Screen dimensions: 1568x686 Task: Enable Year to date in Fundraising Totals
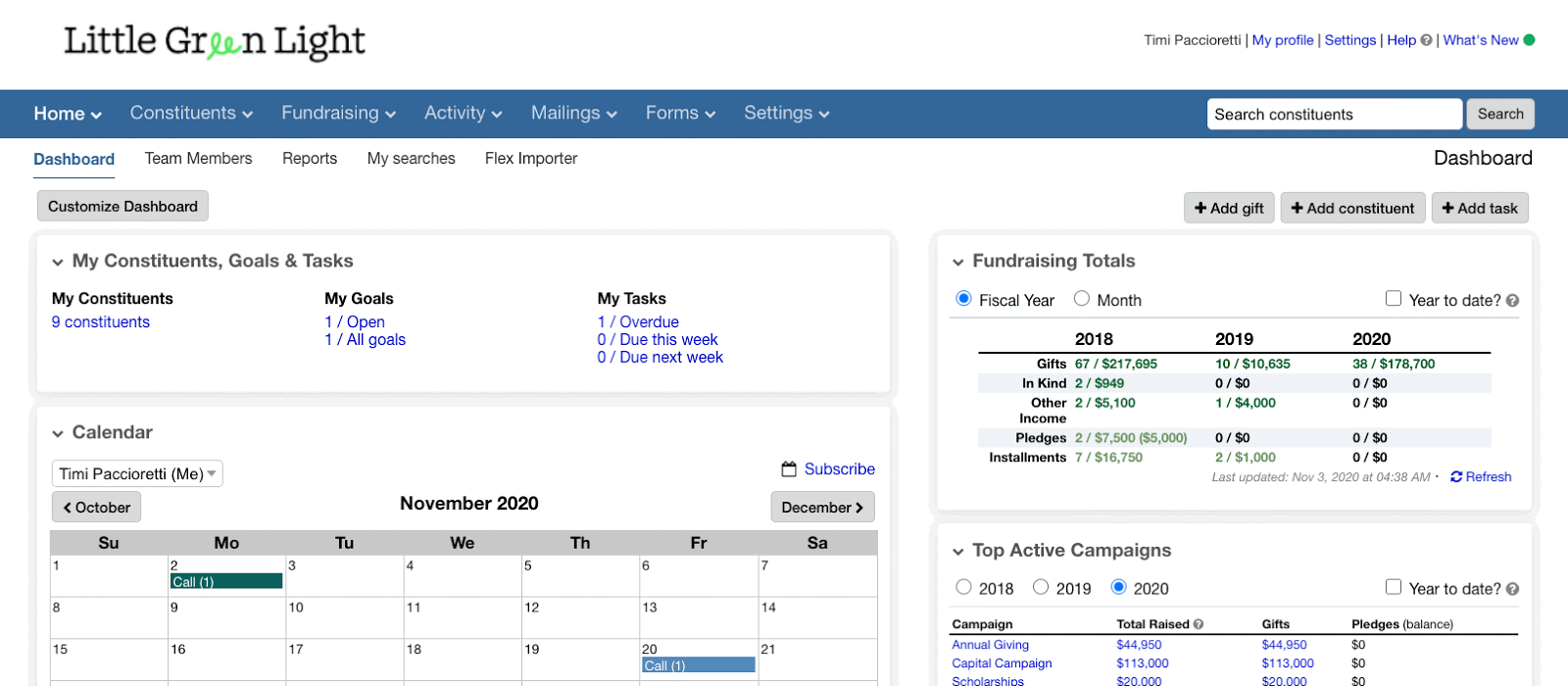point(1394,299)
